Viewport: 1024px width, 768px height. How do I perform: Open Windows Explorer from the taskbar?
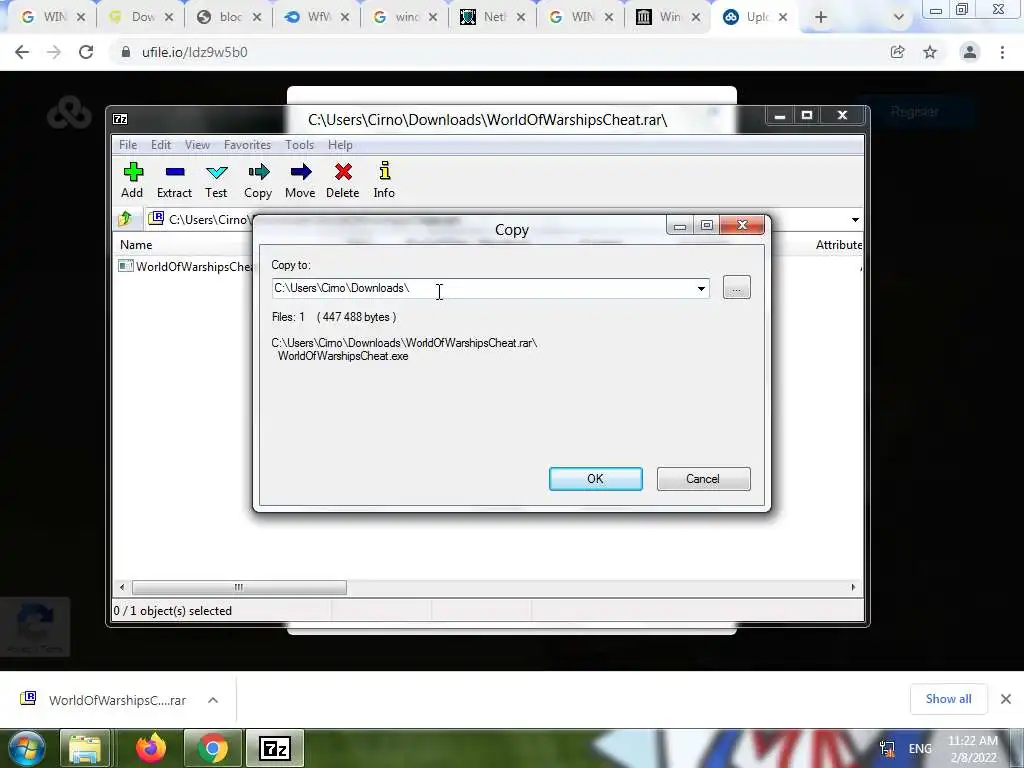pos(85,748)
